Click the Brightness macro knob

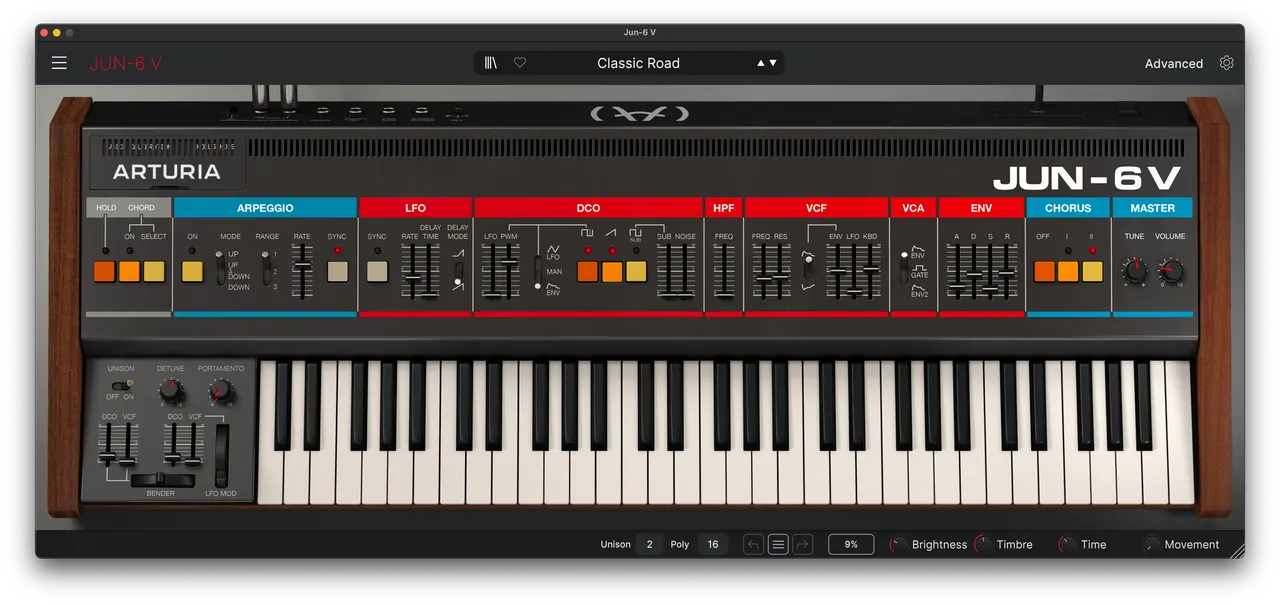pyautogui.click(x=899, y=545)
